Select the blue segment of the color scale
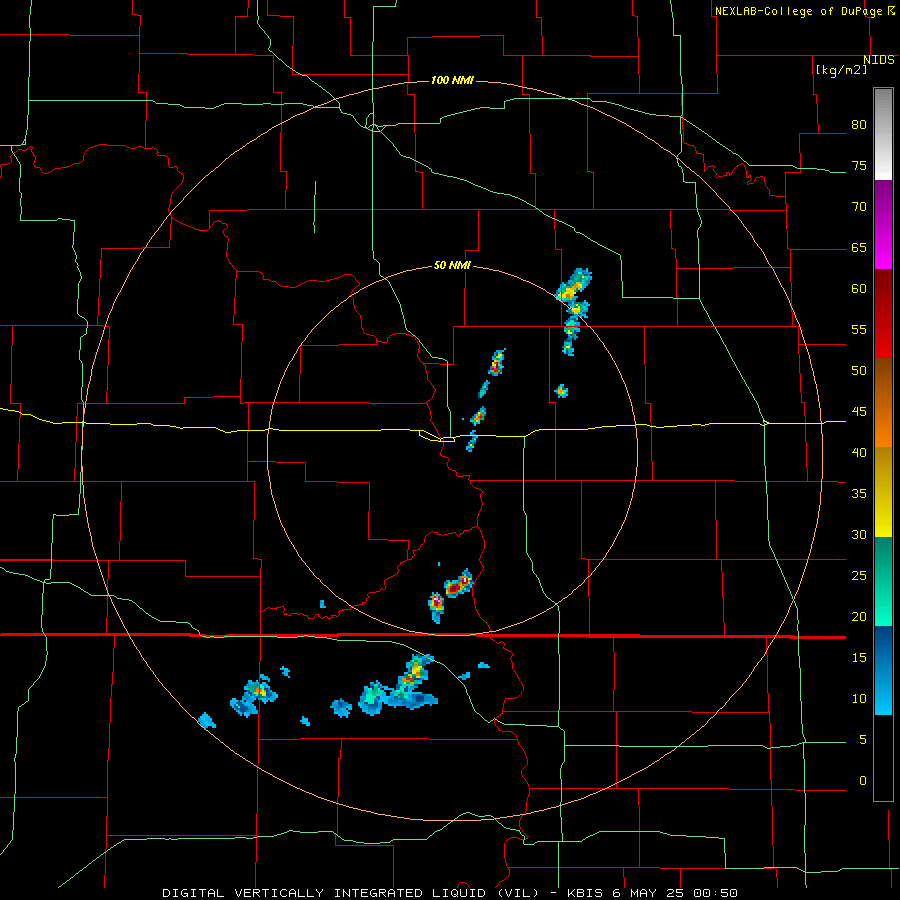The width and height of the screenshot is (900, 900). pyautogui.click(x=883, y=670)
